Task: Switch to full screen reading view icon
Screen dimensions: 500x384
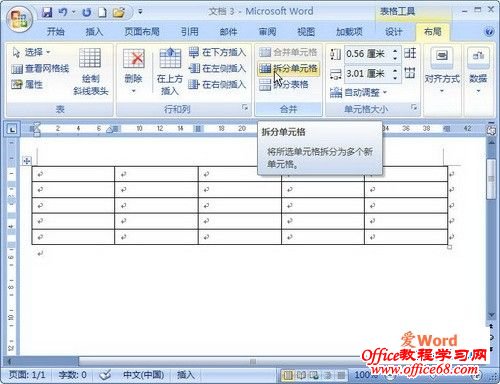Action: point(301,375)
